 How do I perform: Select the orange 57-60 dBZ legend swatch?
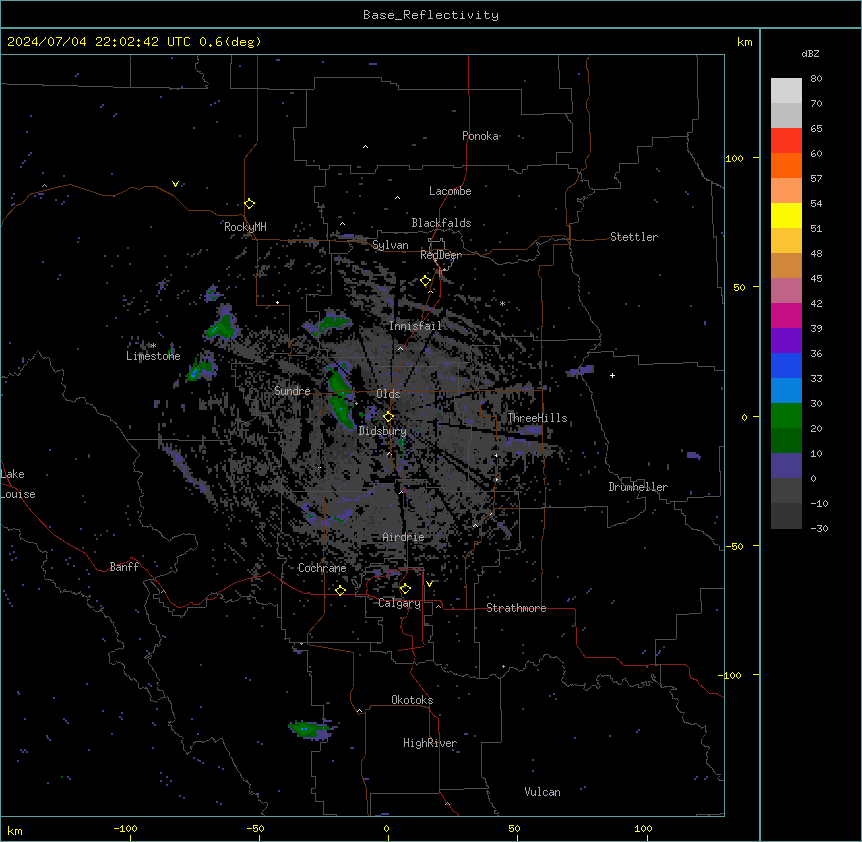[x=786, y=165]
